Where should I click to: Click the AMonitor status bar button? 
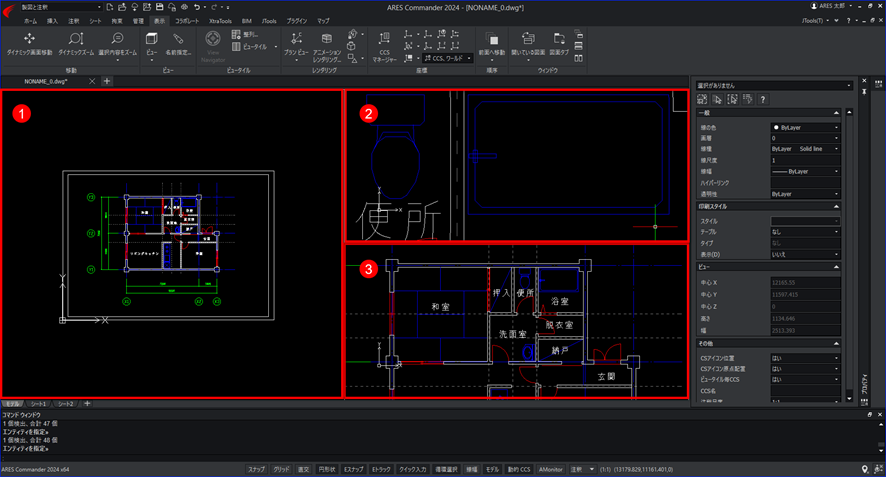(550, 469)
